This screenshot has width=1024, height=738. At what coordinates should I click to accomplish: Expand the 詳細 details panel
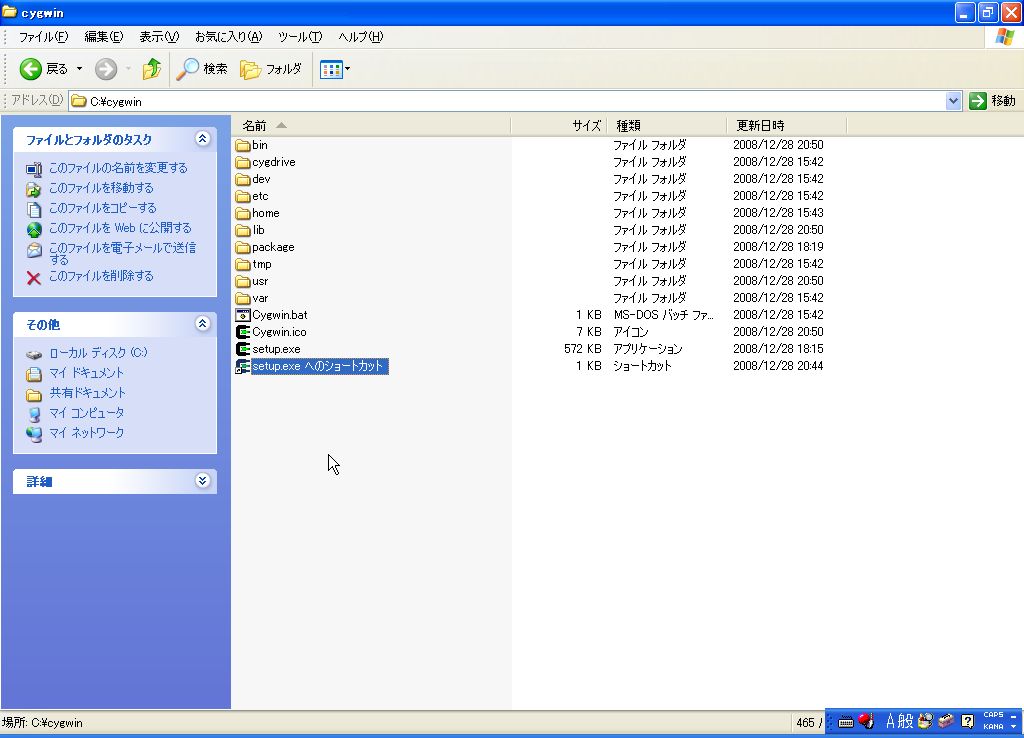click(x=202, y=481)
